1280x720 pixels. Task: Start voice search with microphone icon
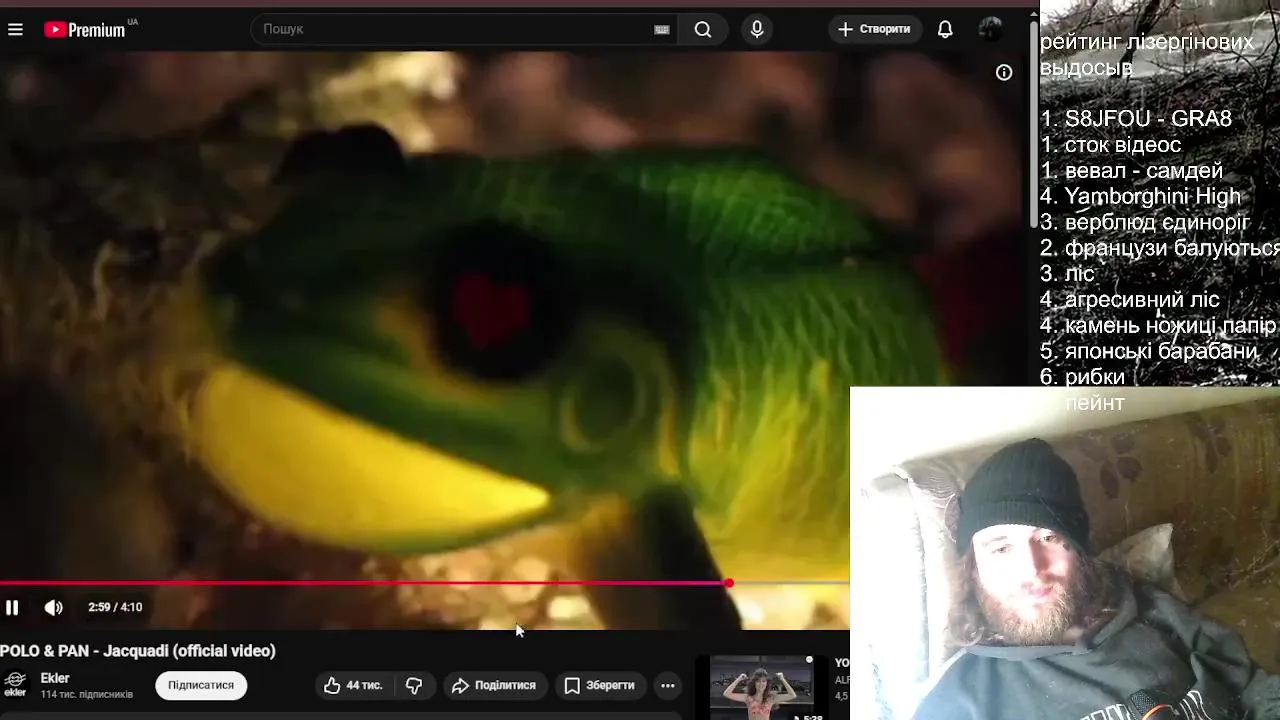[757, 29]
